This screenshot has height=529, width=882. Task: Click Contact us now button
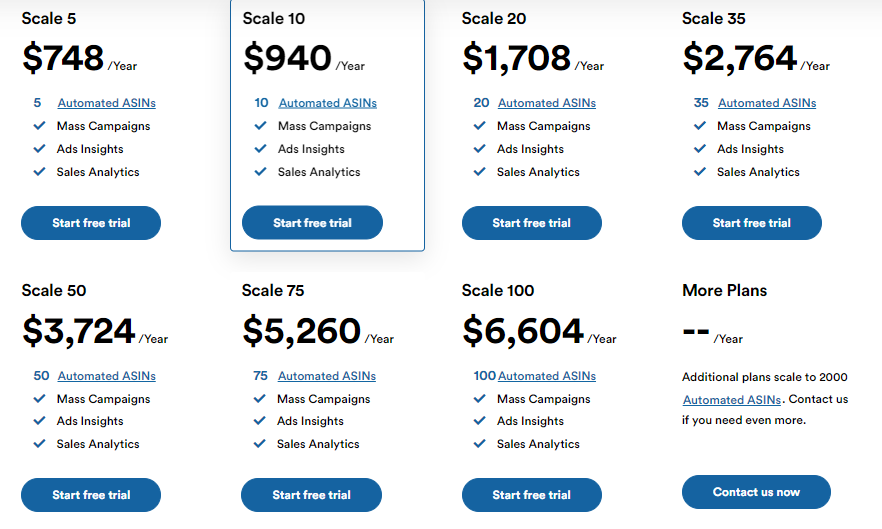756,492
